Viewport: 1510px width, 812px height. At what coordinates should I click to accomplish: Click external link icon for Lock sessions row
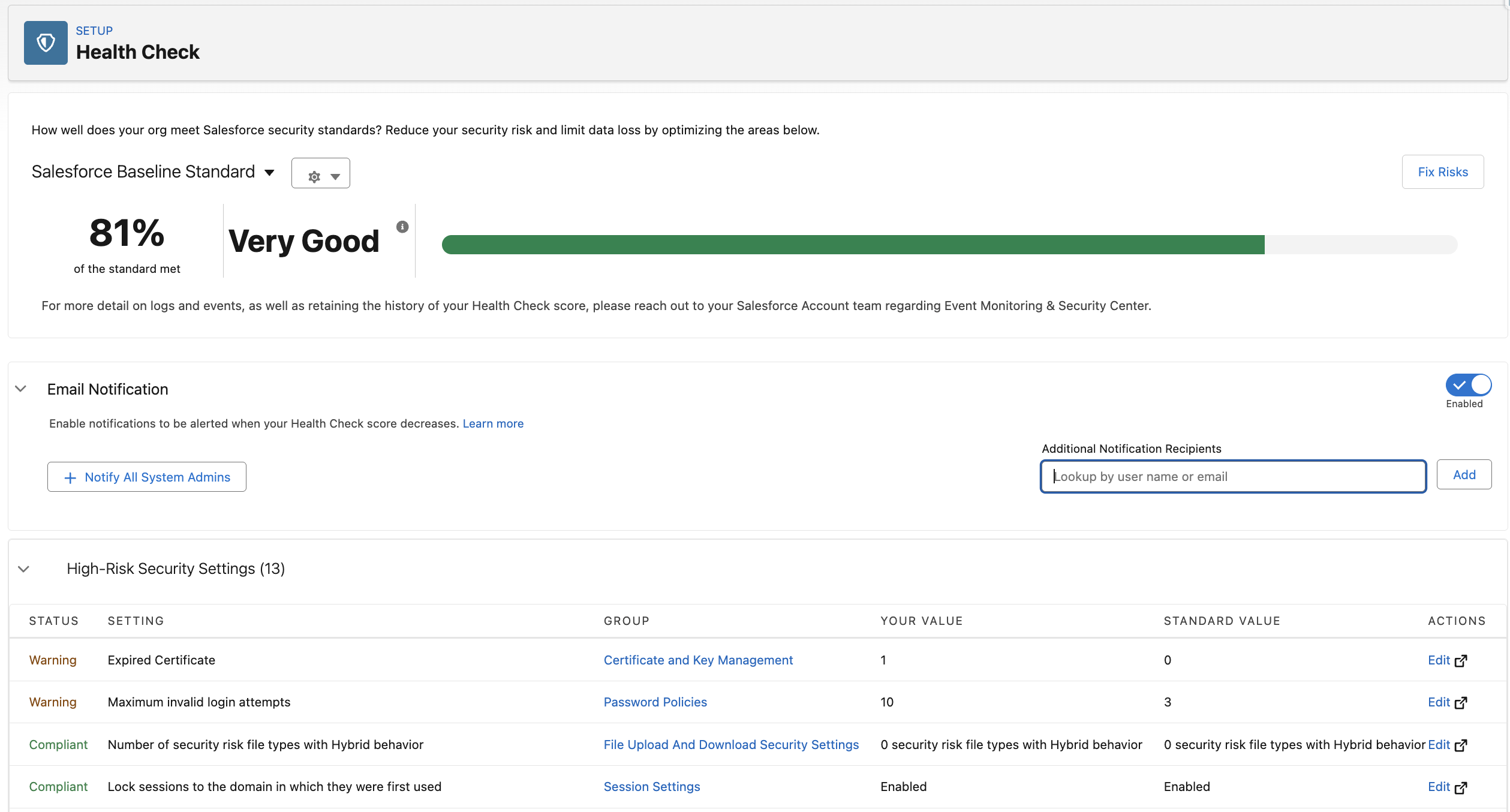1461,787
